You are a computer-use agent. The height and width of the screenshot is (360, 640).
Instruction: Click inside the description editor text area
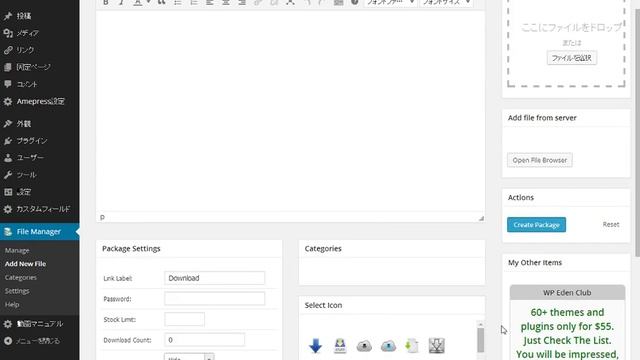coord(290,110)
